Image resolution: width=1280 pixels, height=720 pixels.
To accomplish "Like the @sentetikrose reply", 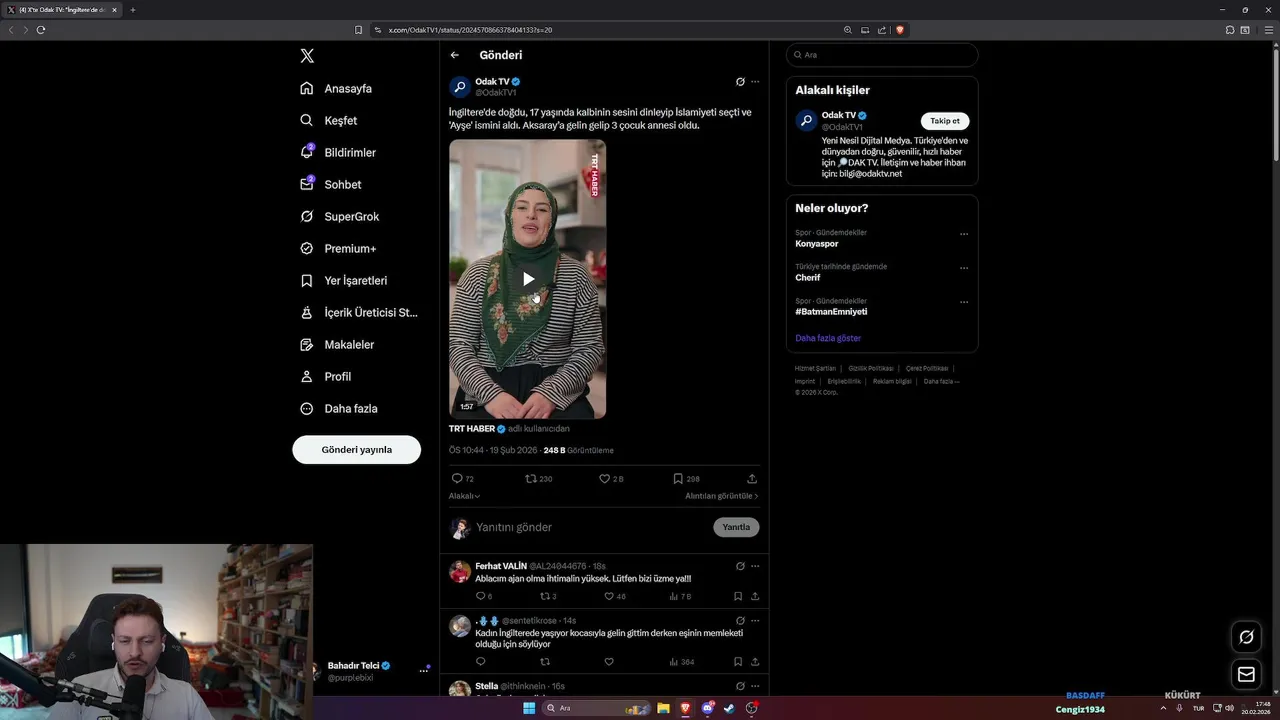I will click(609, 662).
